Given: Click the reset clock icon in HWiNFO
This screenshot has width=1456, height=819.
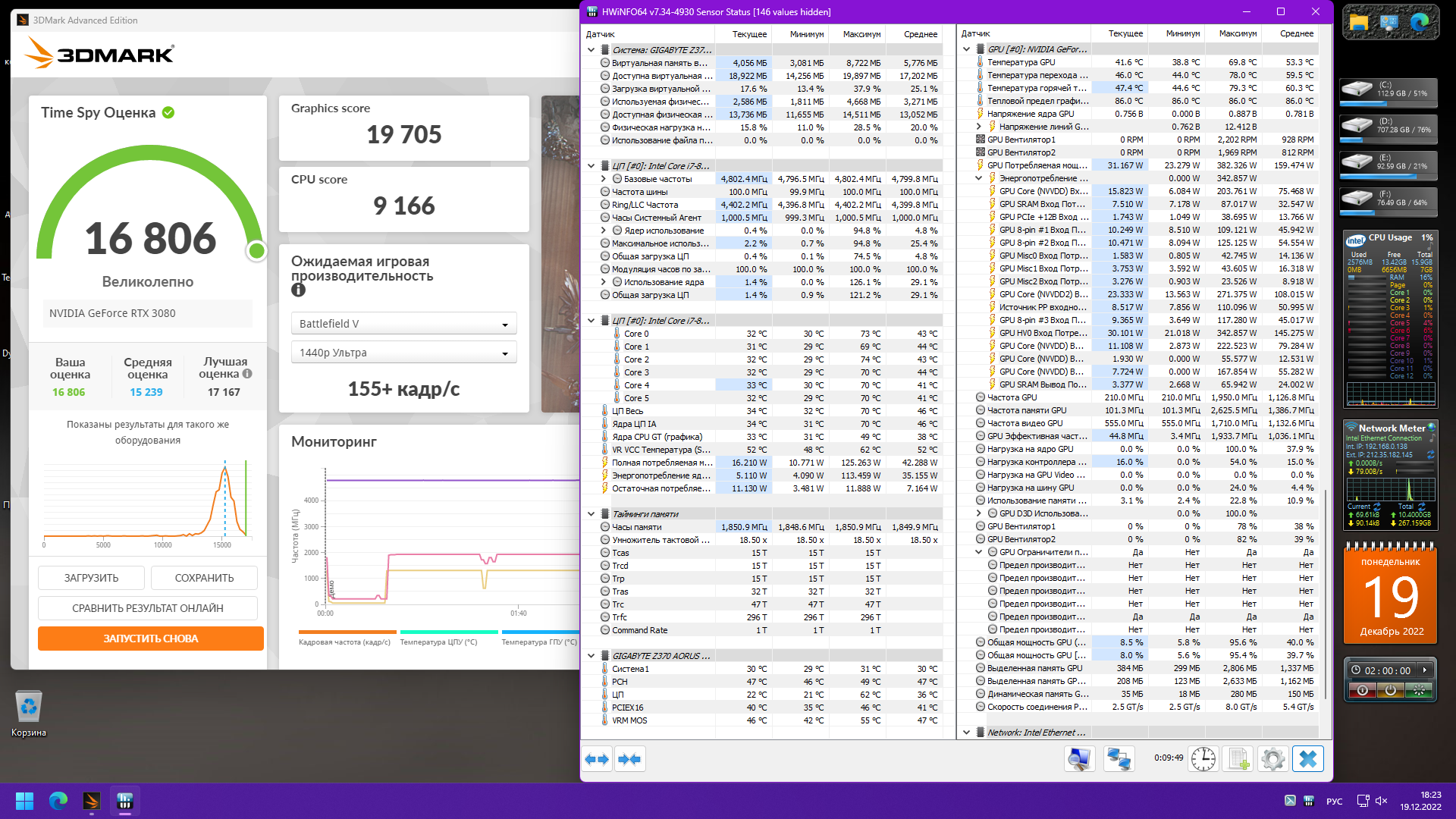Looking at the screenshot, I should tap(1203, 758).
